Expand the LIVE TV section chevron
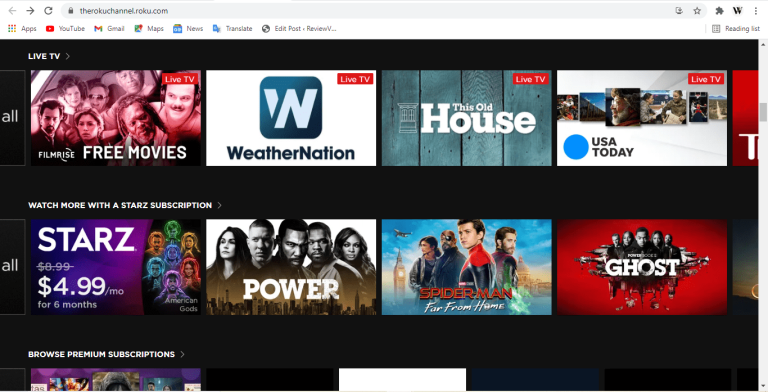This screenshot has height=392, width=768. pyautogui.click(x=68, y=56)
